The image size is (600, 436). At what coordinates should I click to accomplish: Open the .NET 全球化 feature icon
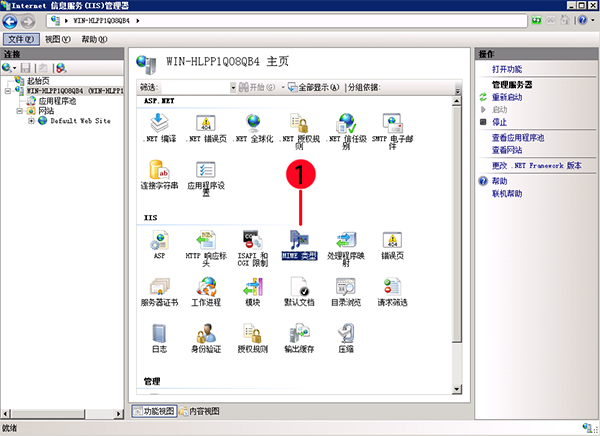pos(253,128)
